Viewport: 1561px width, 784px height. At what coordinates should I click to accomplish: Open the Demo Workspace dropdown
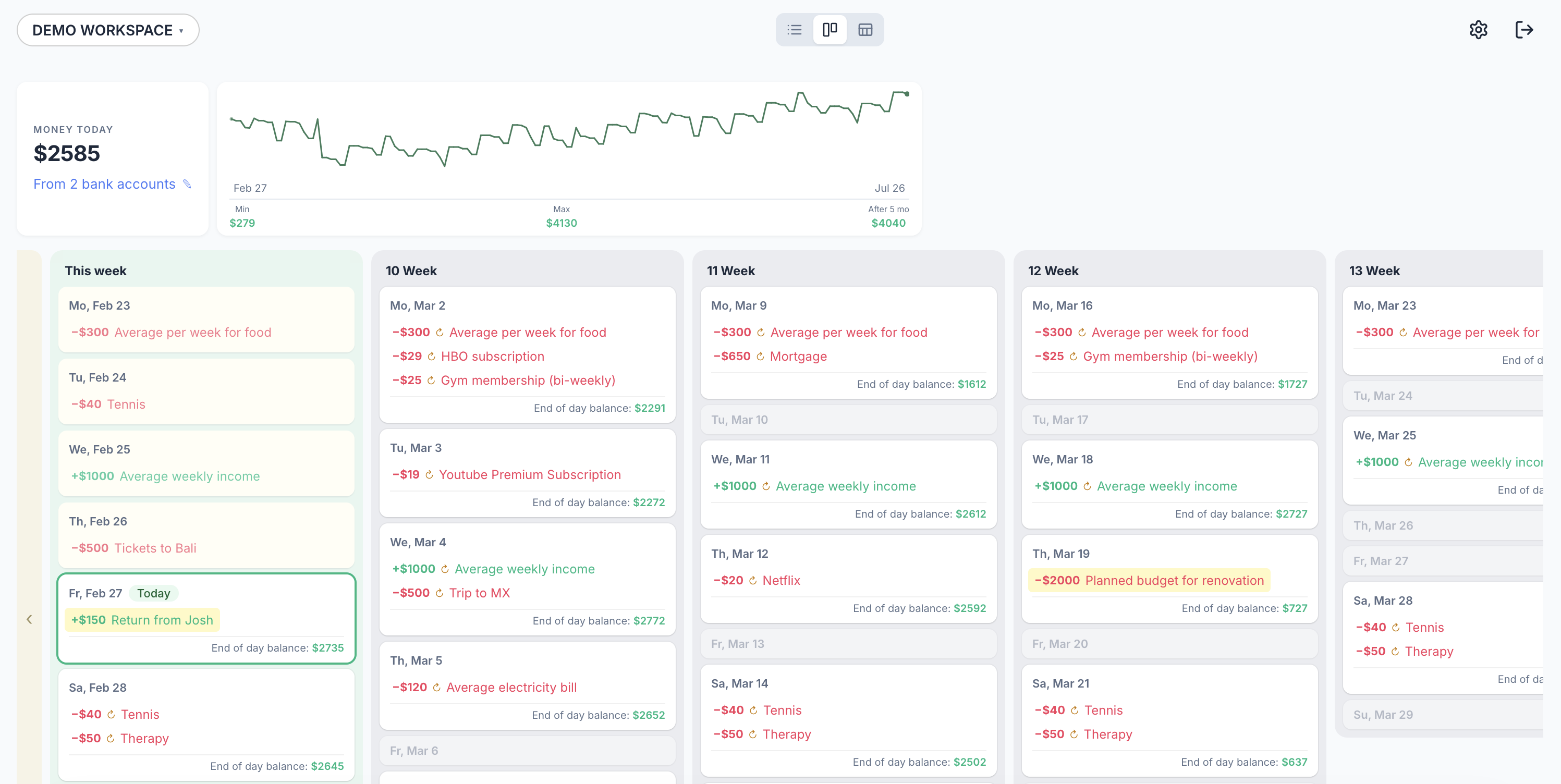(x=108, y=30)
